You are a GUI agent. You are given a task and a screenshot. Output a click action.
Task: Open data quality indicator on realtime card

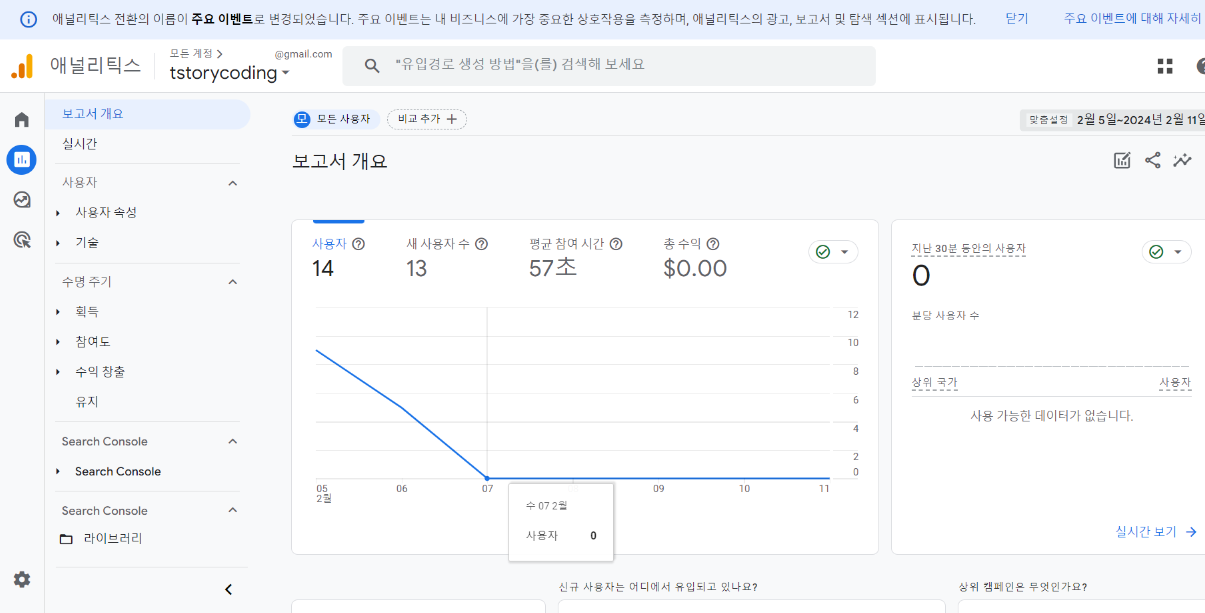(x=1166, y=252)
